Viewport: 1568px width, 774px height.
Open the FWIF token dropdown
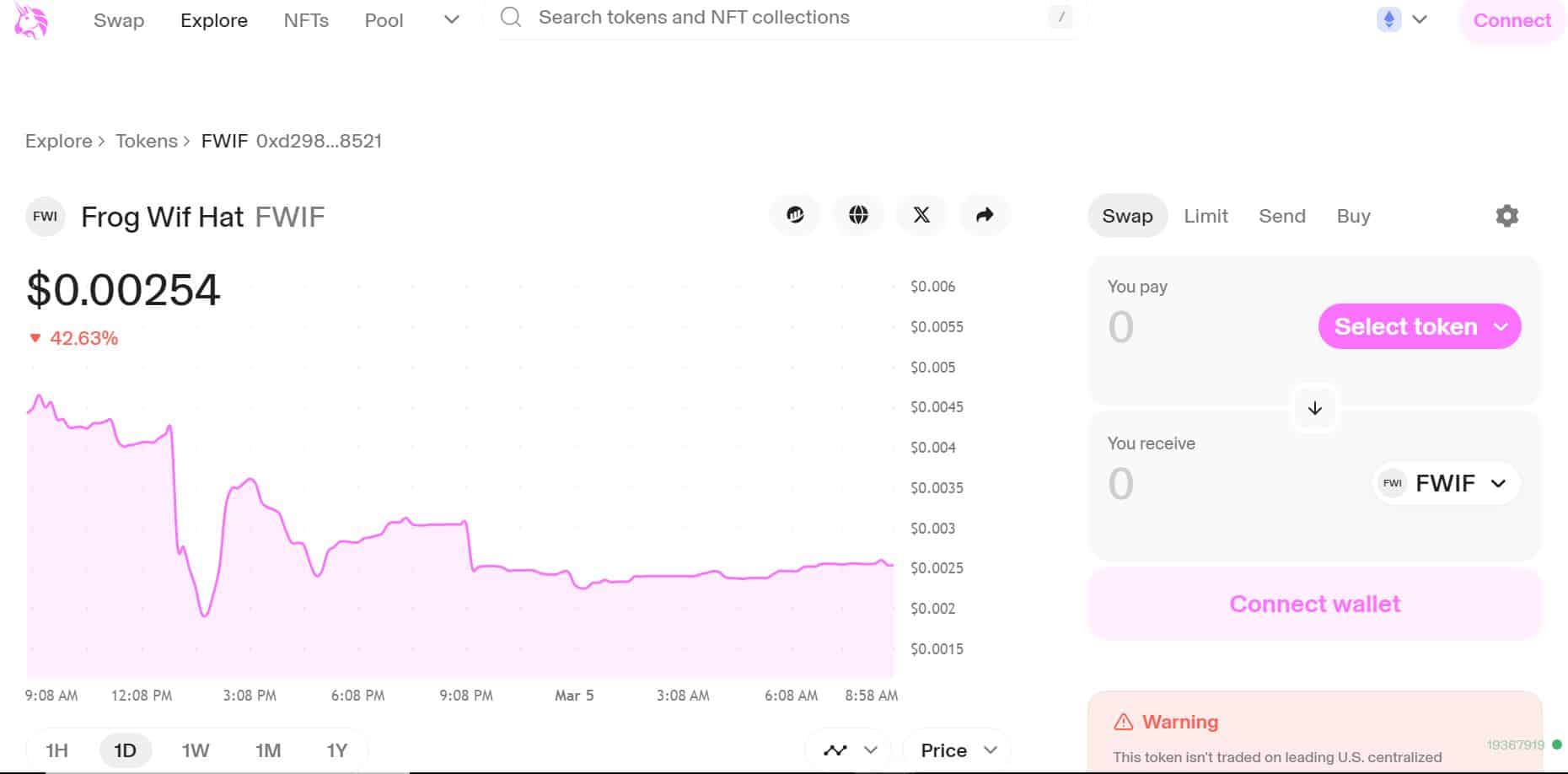click(x=1447, y=483)
